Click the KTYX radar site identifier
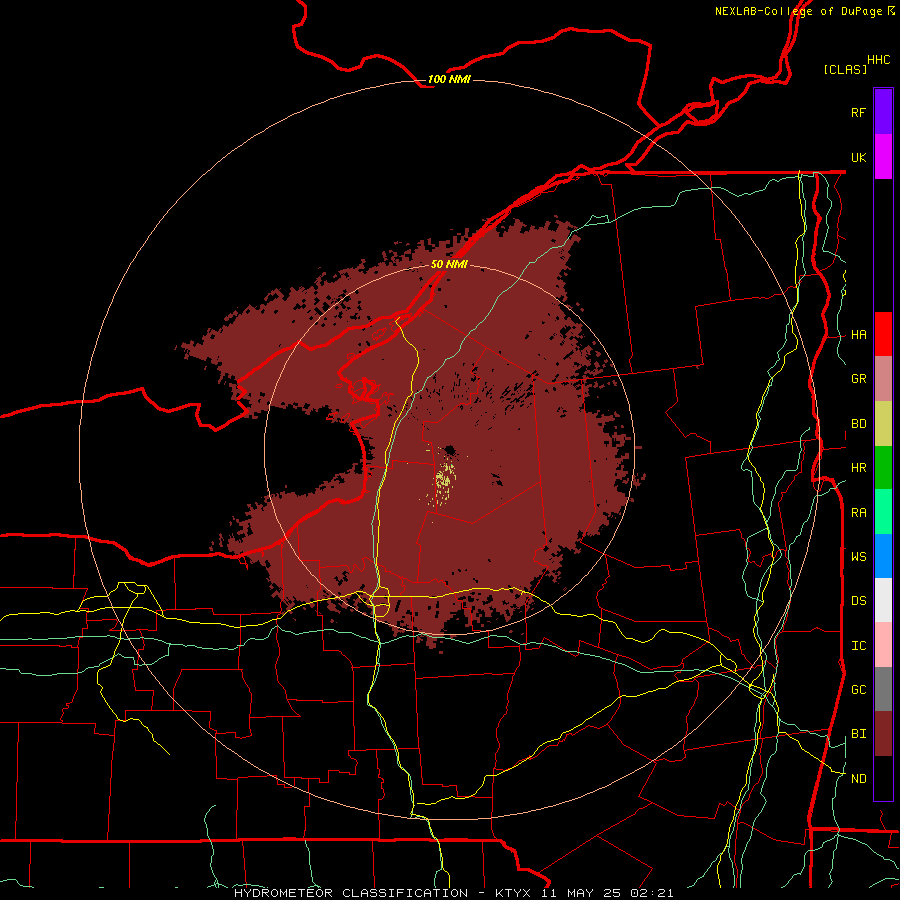The height and width of the screenshot is (900, 900). pos(514,893)
